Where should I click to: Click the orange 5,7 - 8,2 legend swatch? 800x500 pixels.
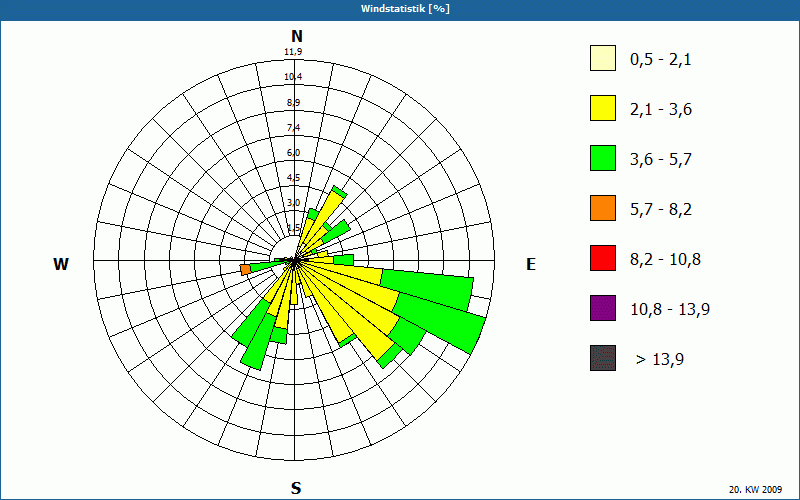(603, 208)
